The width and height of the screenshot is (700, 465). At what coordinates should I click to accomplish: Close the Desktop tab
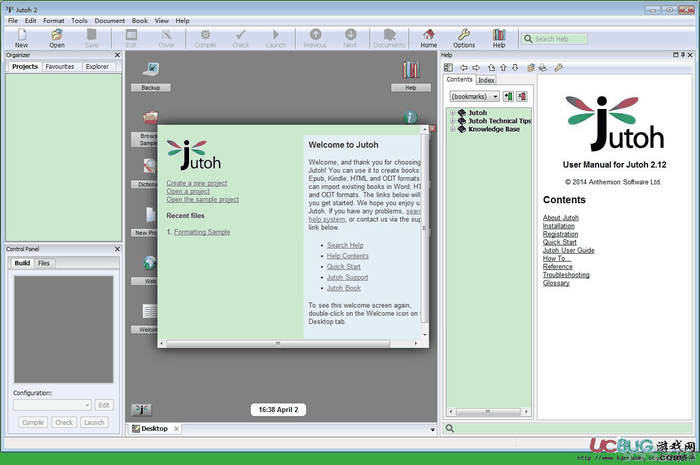coord(176,429)
